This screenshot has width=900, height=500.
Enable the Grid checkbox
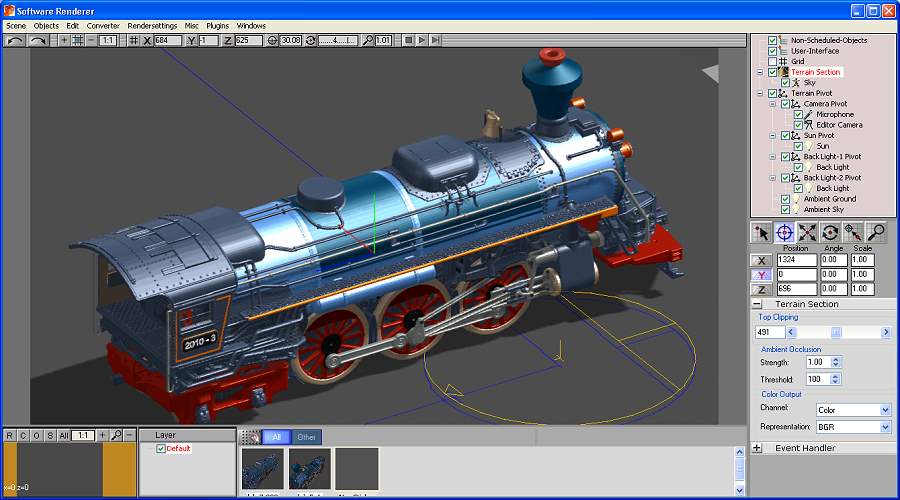[773, 61]
